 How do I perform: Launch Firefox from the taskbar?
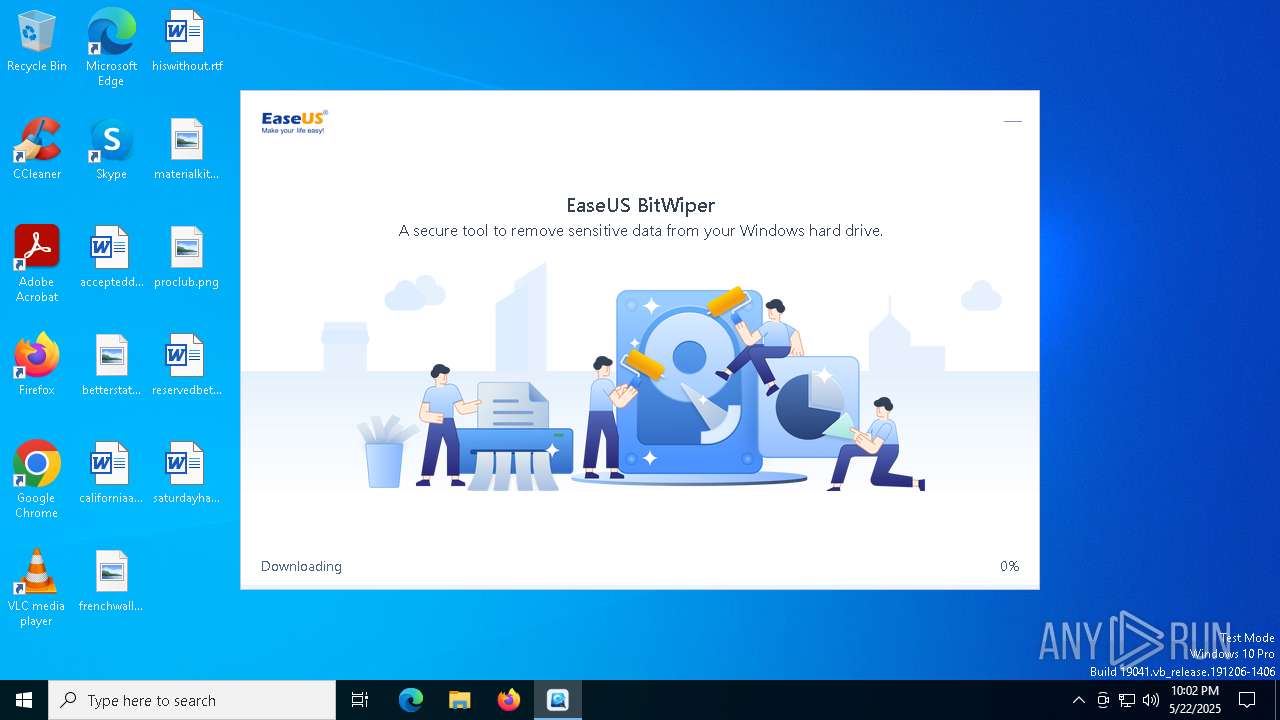pyautogui.click(x=509, y=700)
